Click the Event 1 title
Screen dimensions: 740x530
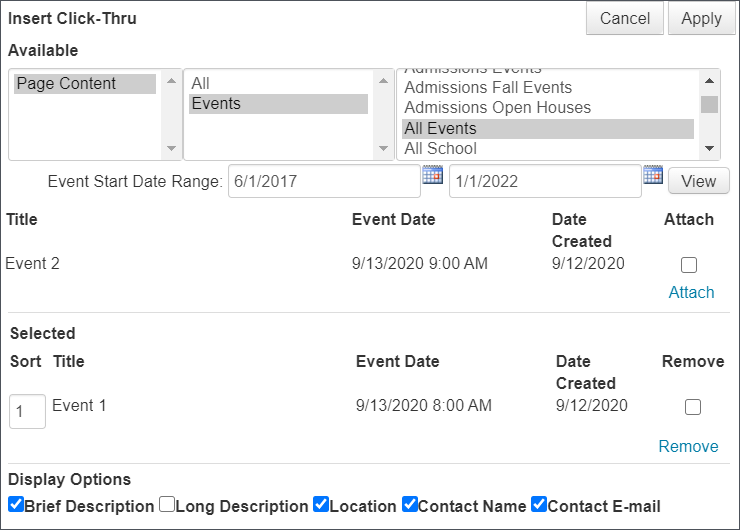[x=79, y=405]
